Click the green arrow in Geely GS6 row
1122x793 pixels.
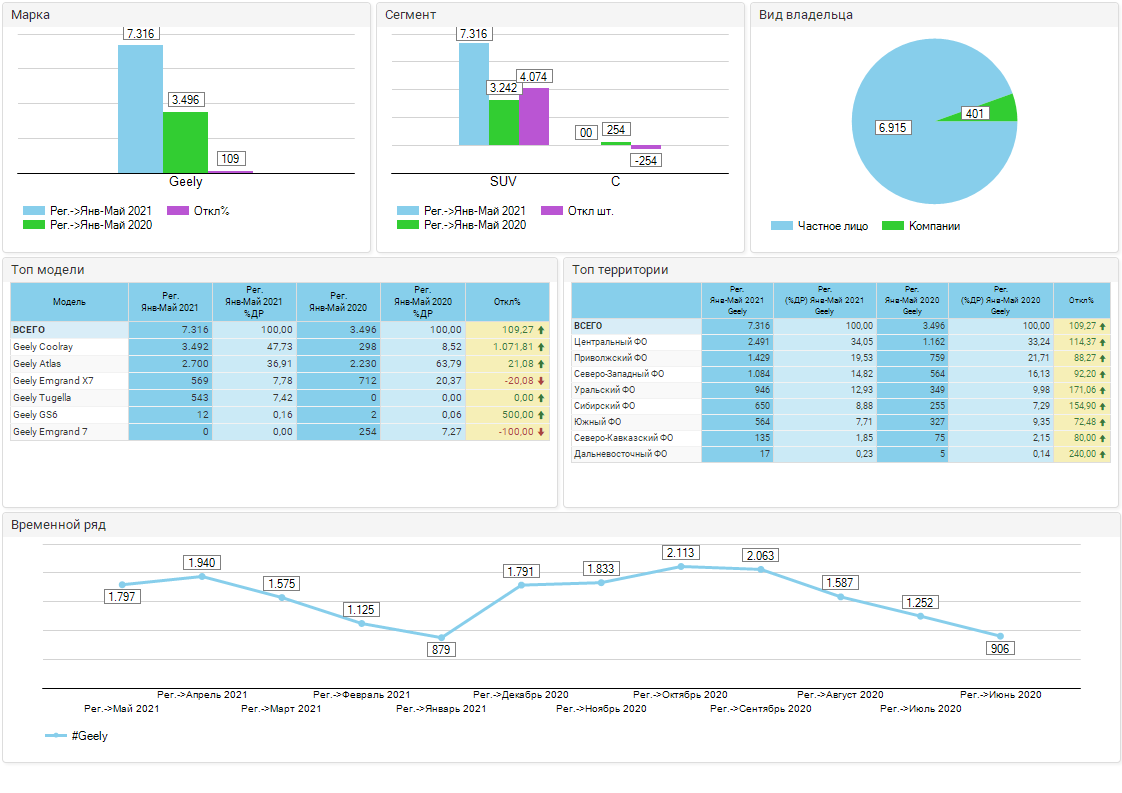click(x=541, y=415)
